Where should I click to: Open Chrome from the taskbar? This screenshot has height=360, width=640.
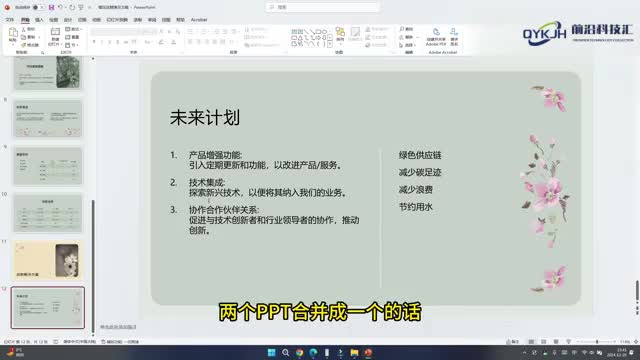(299, 353)
